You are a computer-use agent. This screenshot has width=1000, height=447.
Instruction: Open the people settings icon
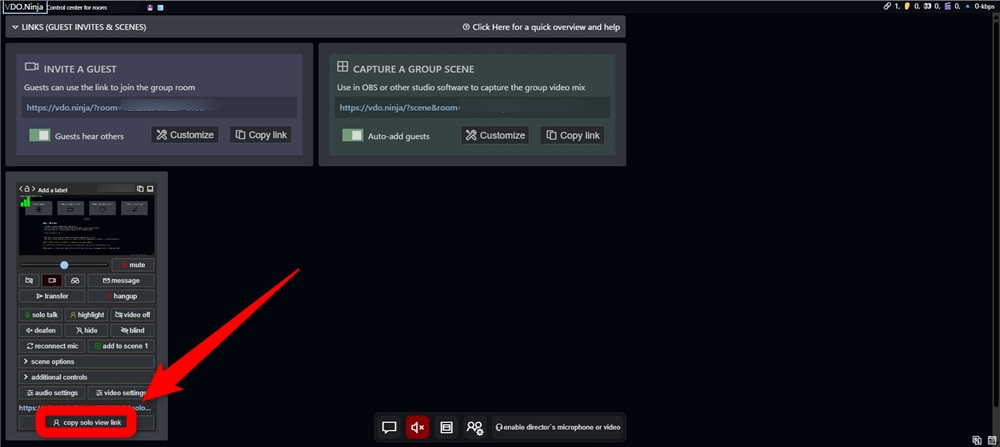[x=474, y=427]
